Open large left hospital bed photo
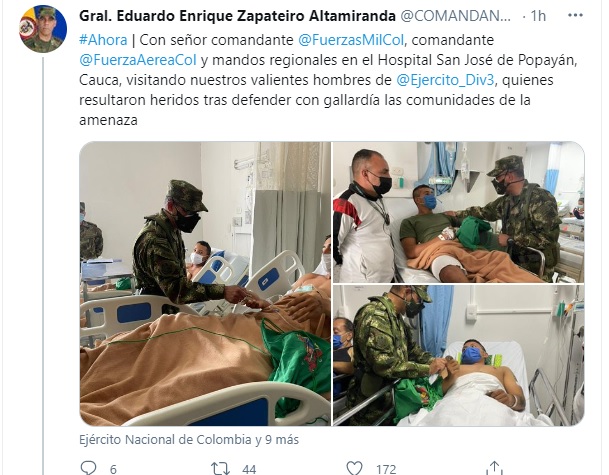Screen dimensions: 609x475 coord(205,284)
